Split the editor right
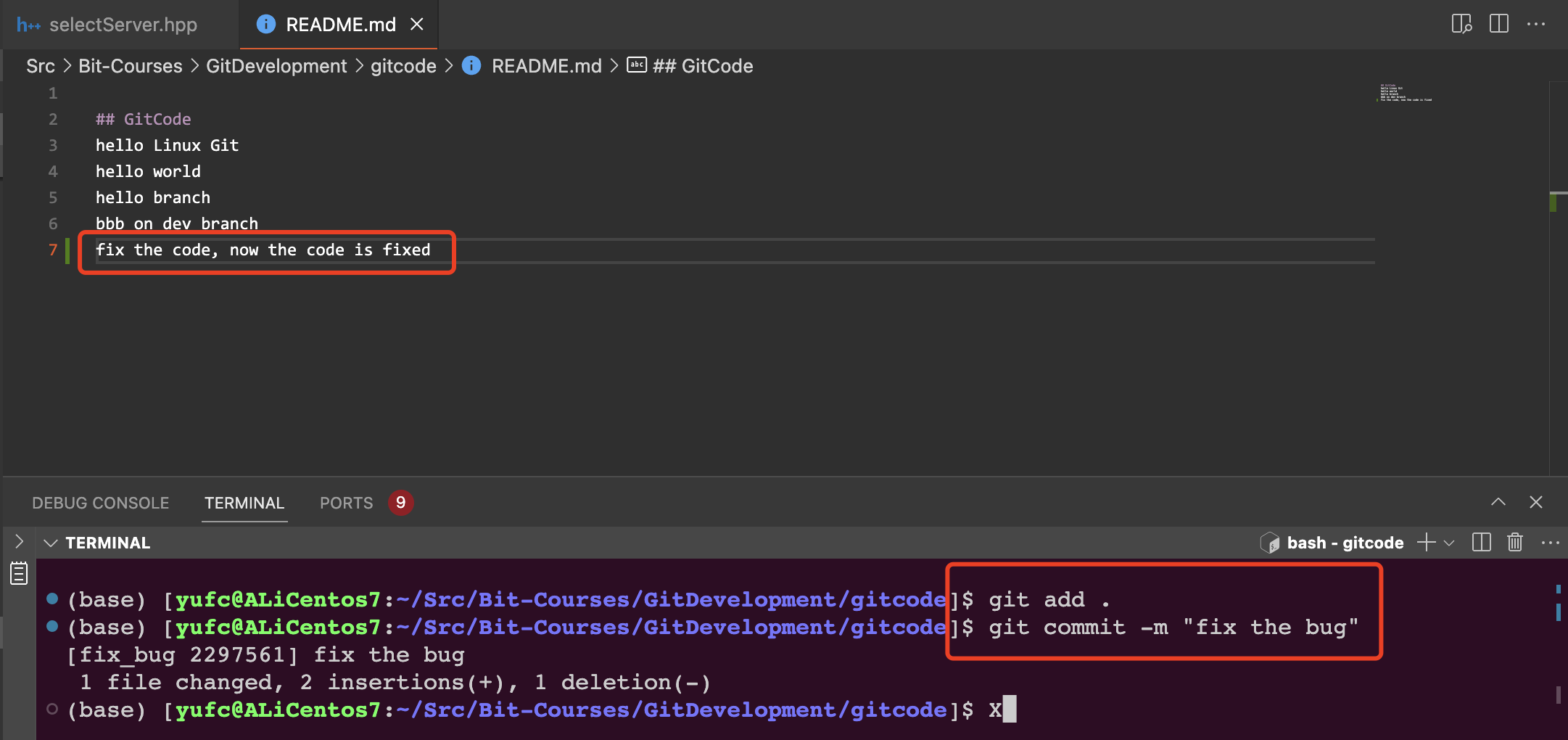1568x740 pixels. (1498, 24)
